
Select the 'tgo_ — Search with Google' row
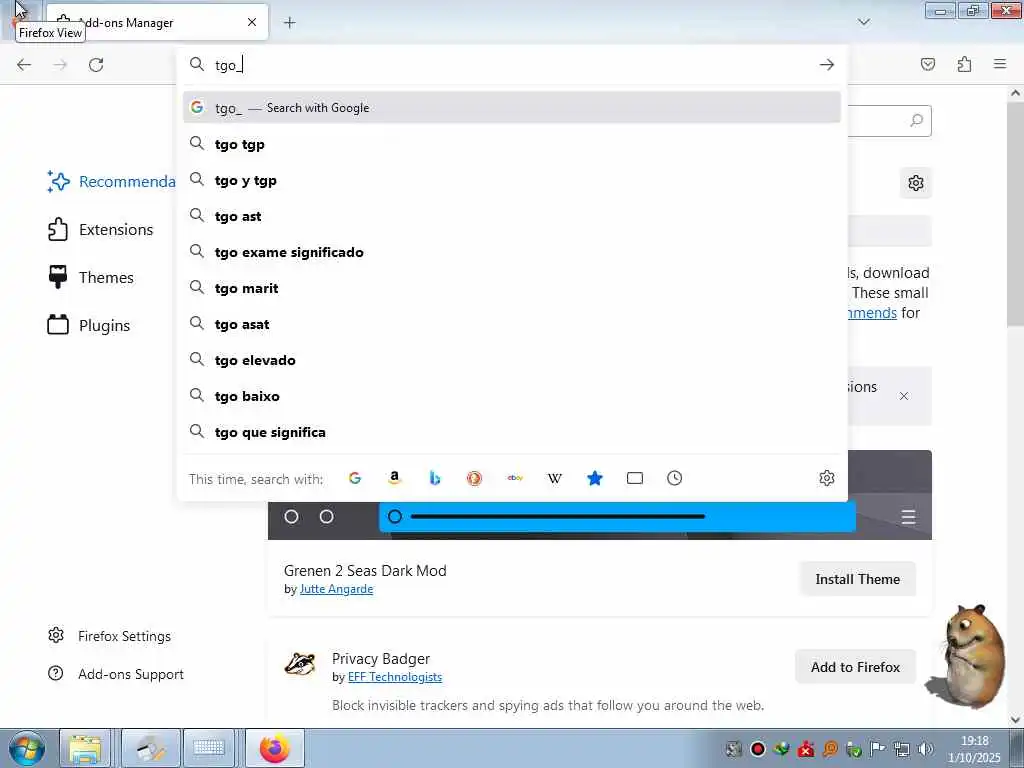click(x=512, y=108)
